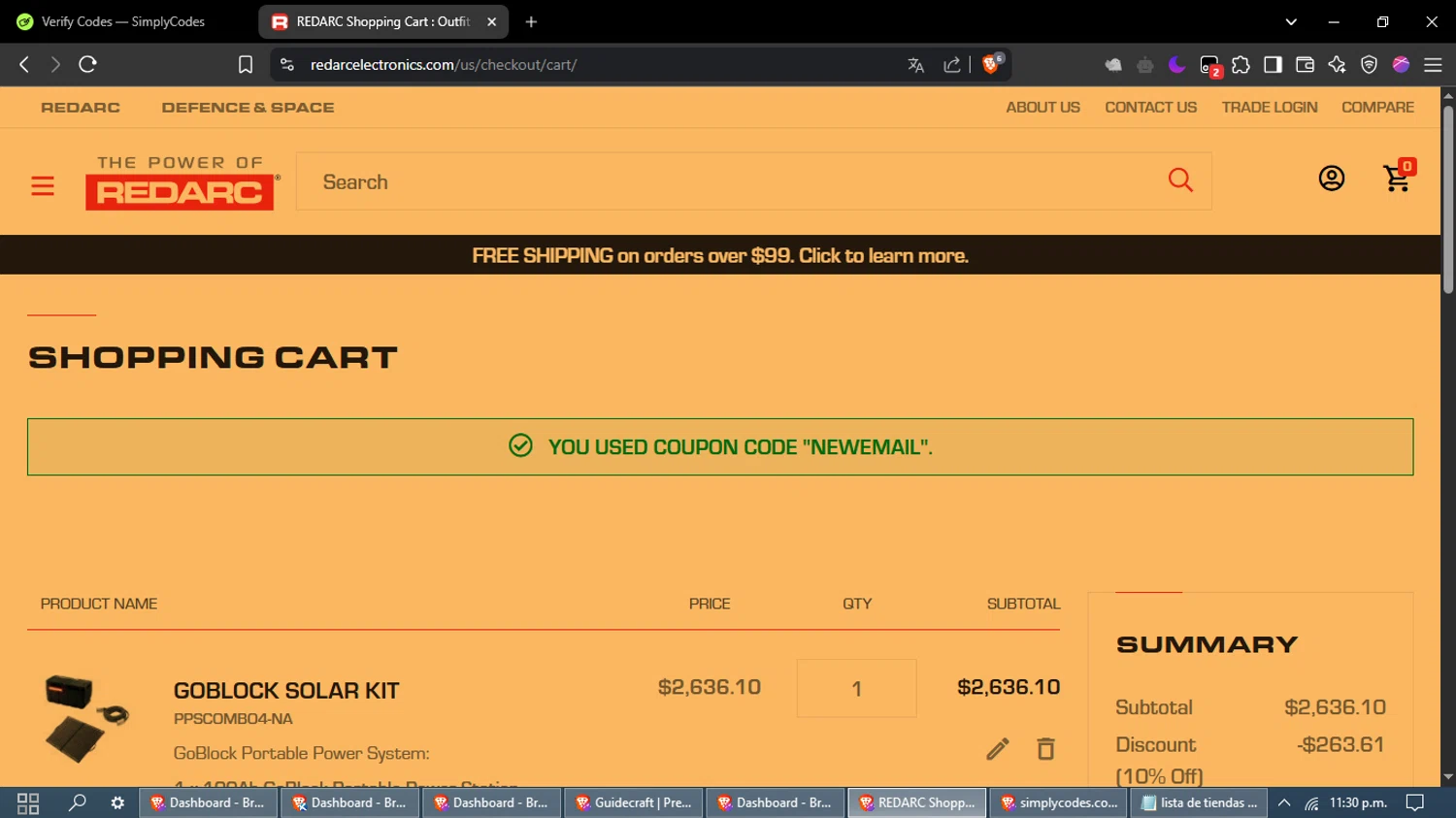The height and width of the screenshot is (818, 1456).
Task: Open the browser main menu icon
Action: (x=1433, y=65)
